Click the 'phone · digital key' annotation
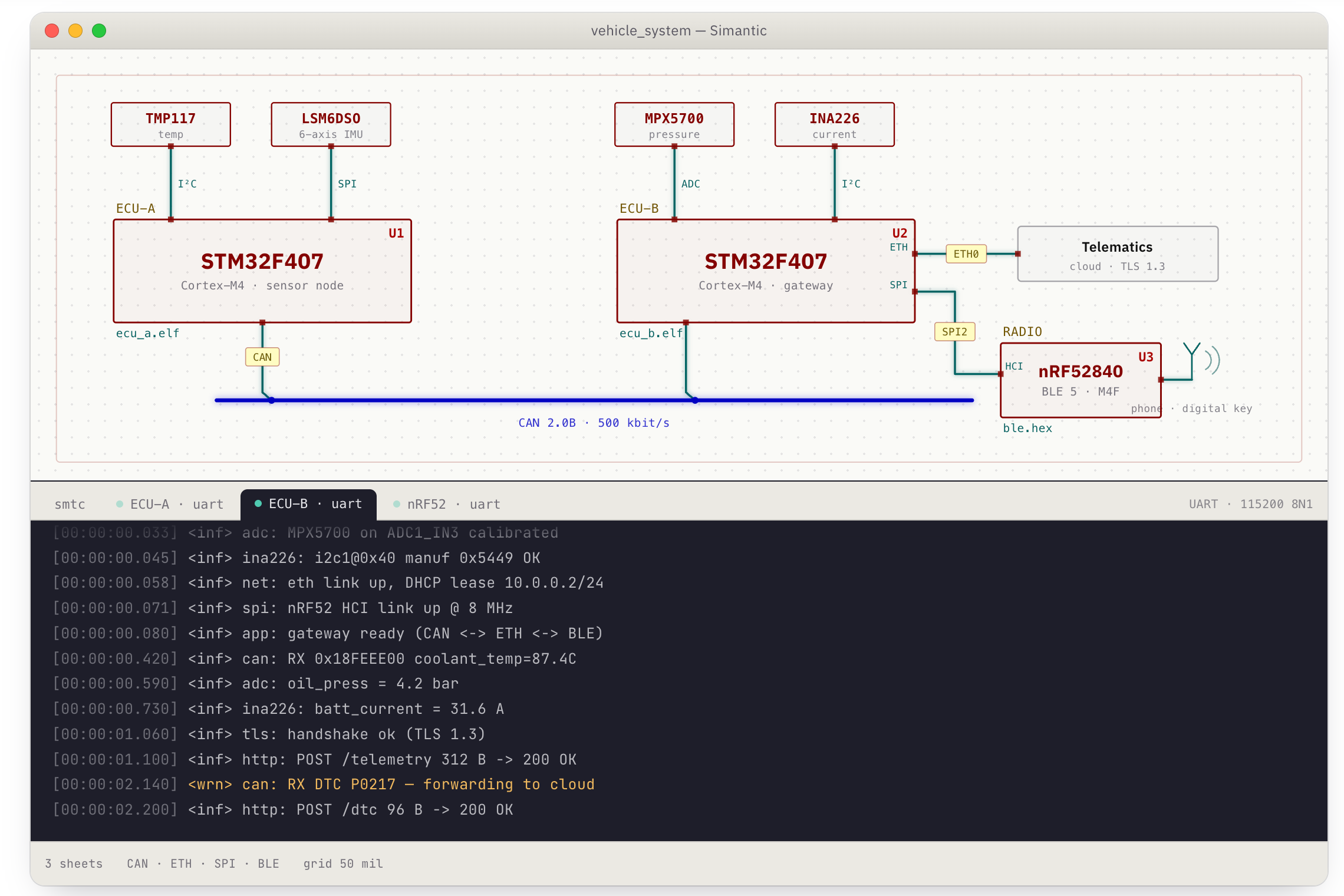Screen dimensions: 1344x896 pyautogui.click(x=1191, y=409)
